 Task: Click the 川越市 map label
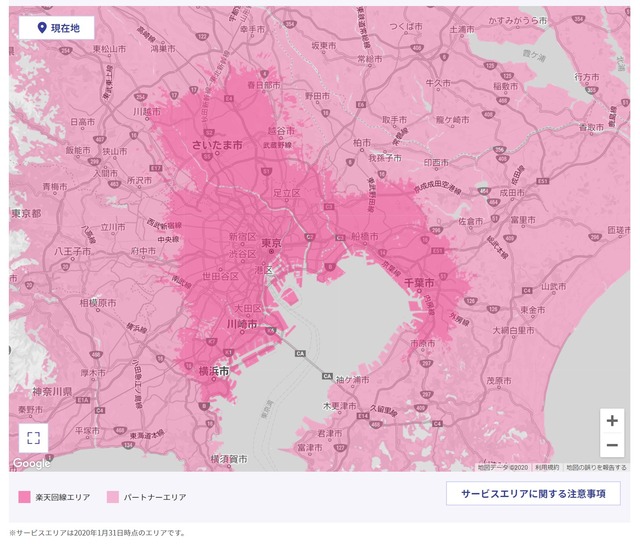tap(147, 111)
